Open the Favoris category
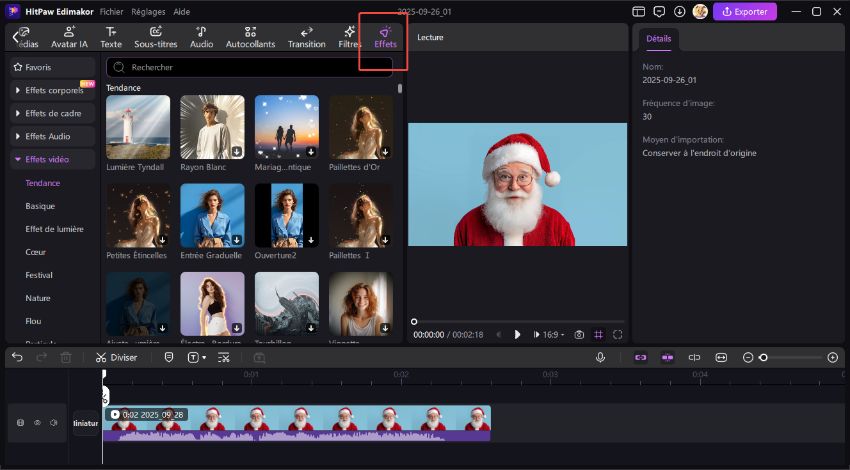 tap(53, 67)
